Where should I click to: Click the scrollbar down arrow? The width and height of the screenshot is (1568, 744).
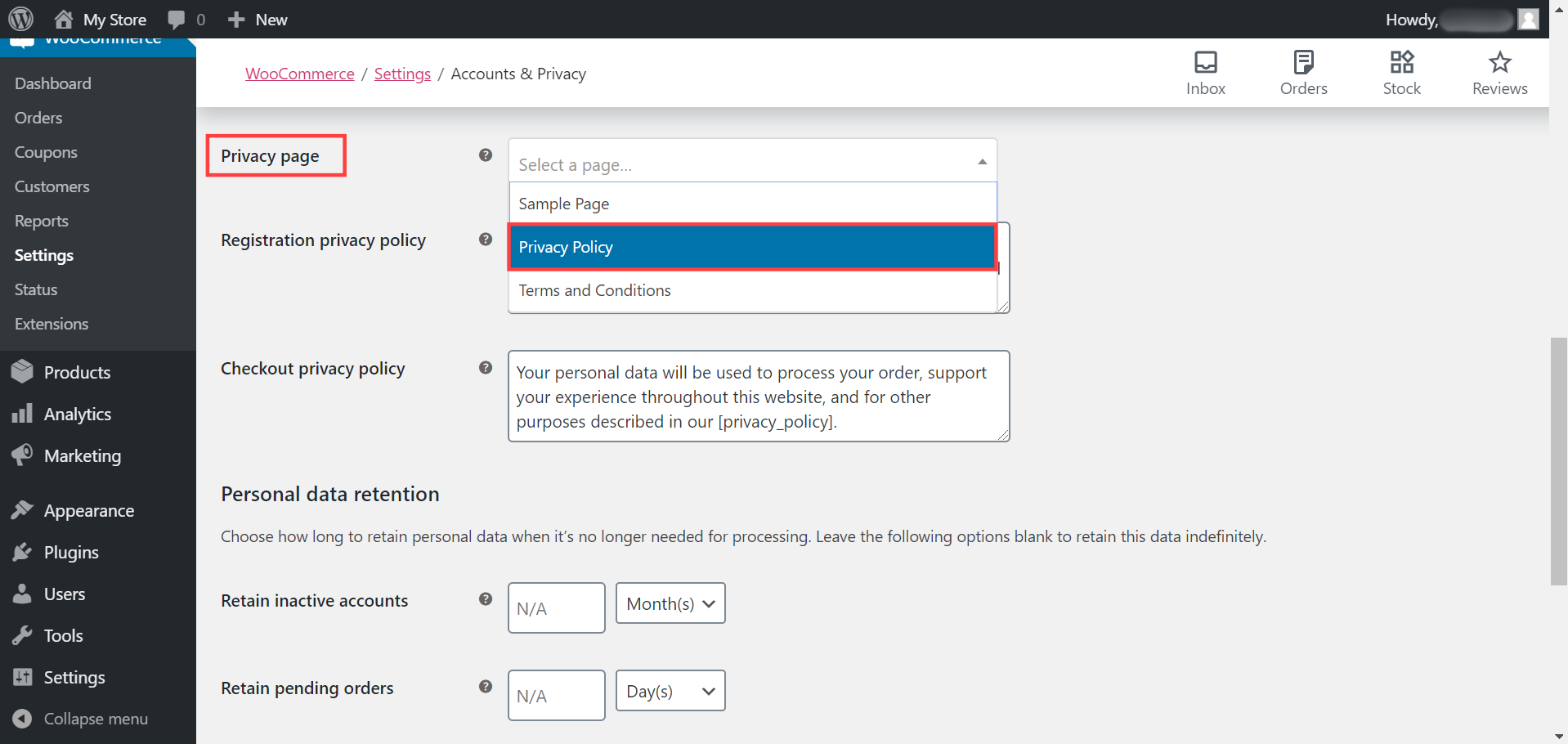coord(1559,736)
